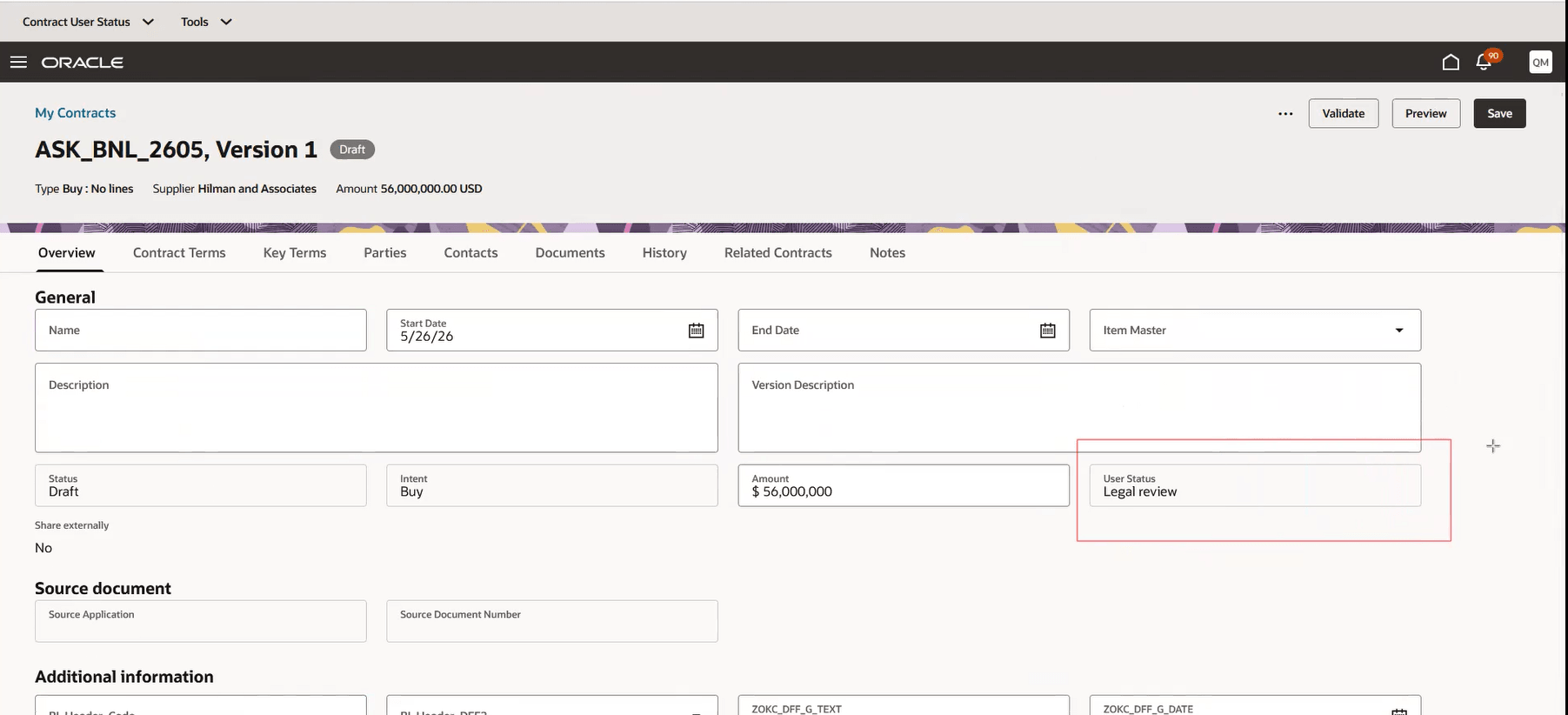This screenshot has width=1568, height=715.
Task: Click the Source document section heading
Action: point(103,589)
